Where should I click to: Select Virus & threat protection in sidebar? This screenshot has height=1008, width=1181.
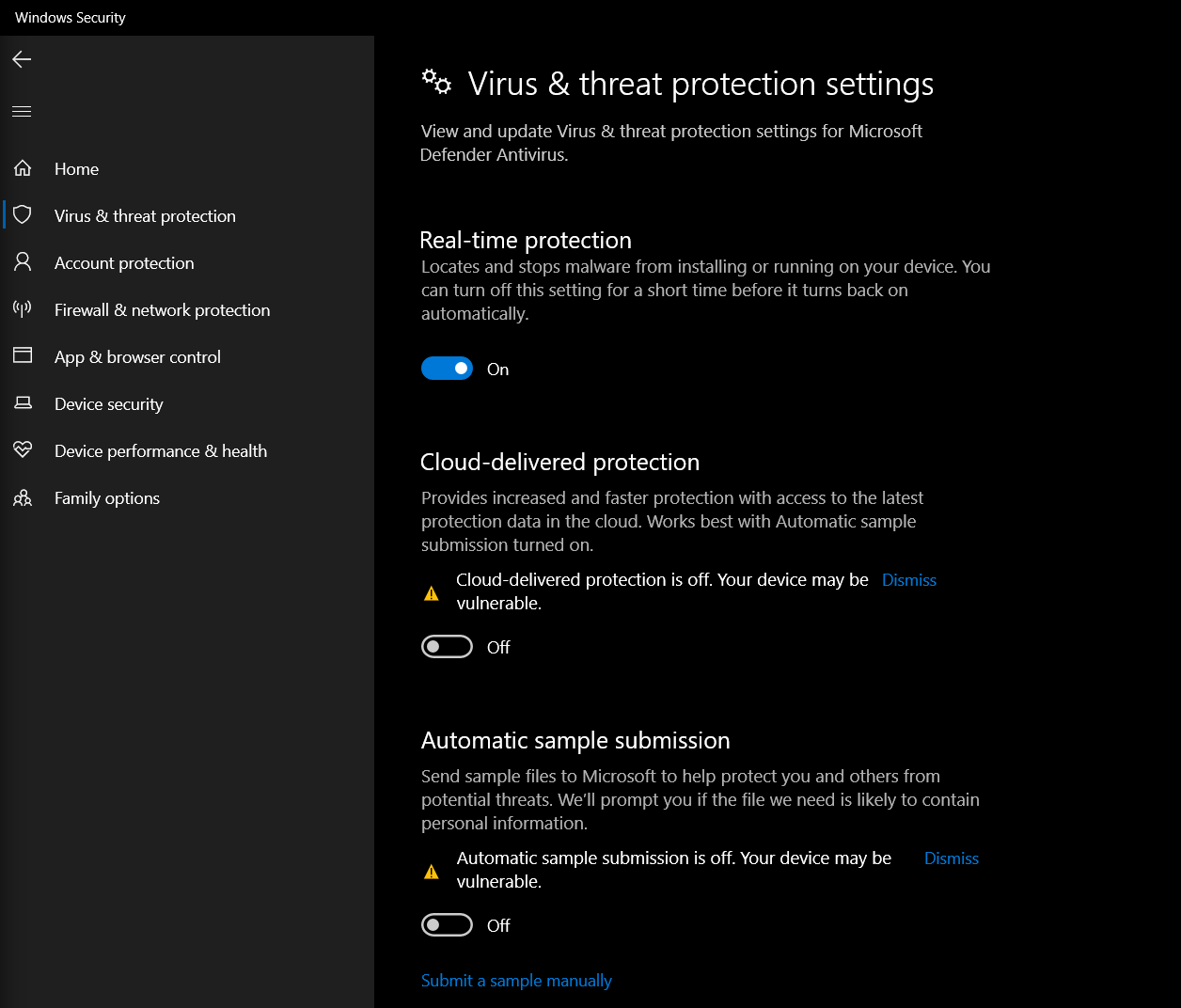pos(145,215)
